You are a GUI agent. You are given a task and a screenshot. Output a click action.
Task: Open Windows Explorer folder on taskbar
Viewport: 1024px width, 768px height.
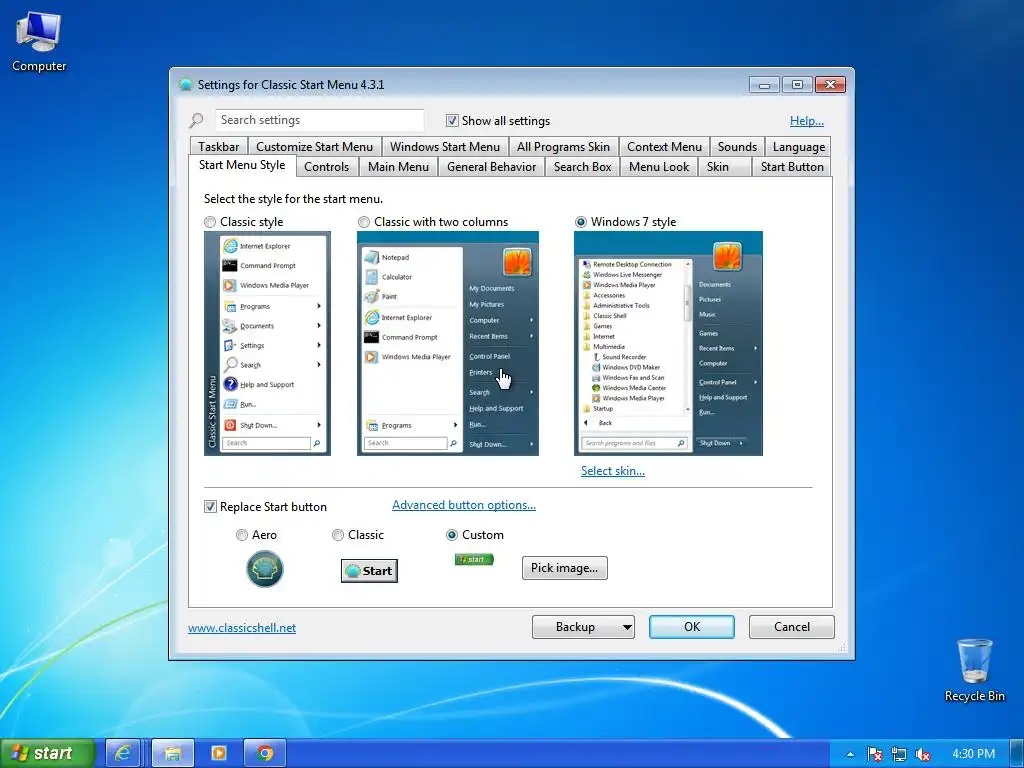coord(172,753)
